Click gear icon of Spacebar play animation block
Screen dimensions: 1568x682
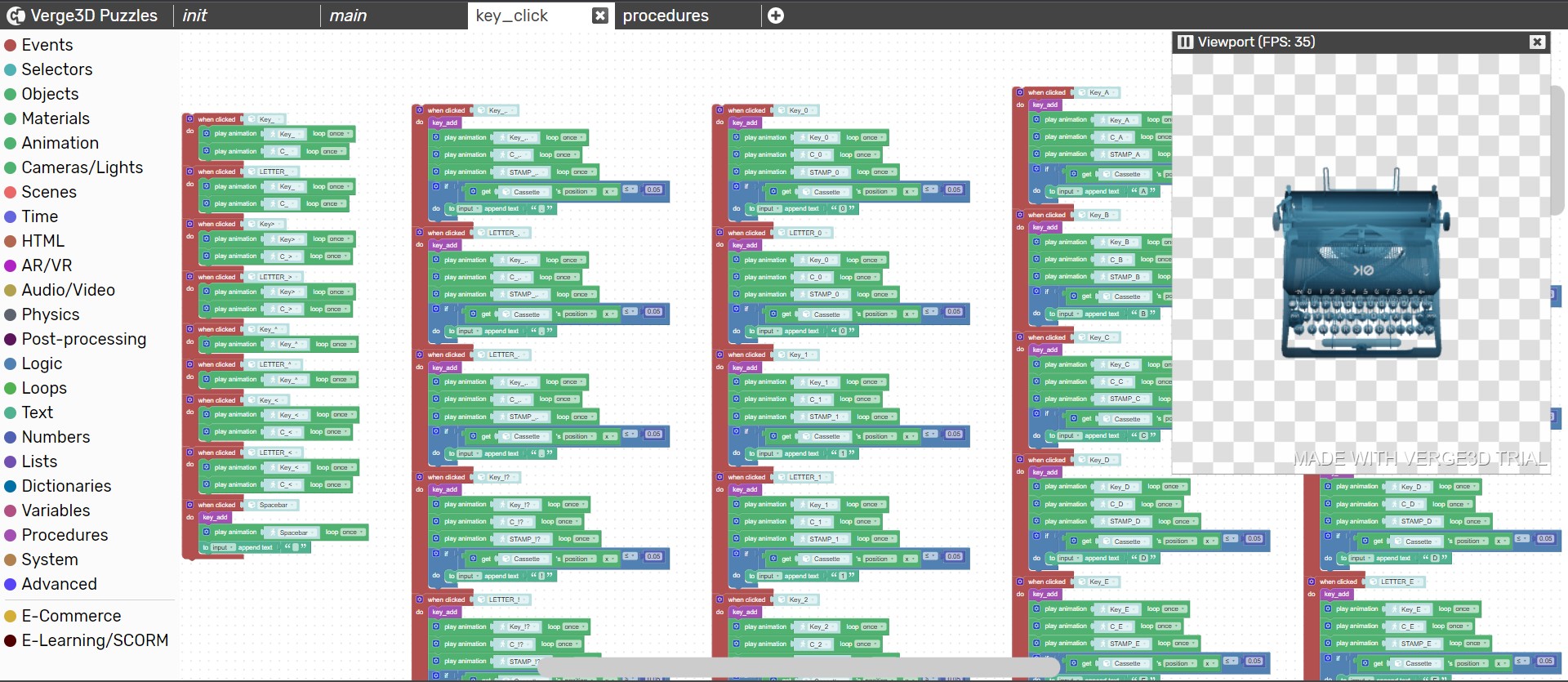click(207, 532)
